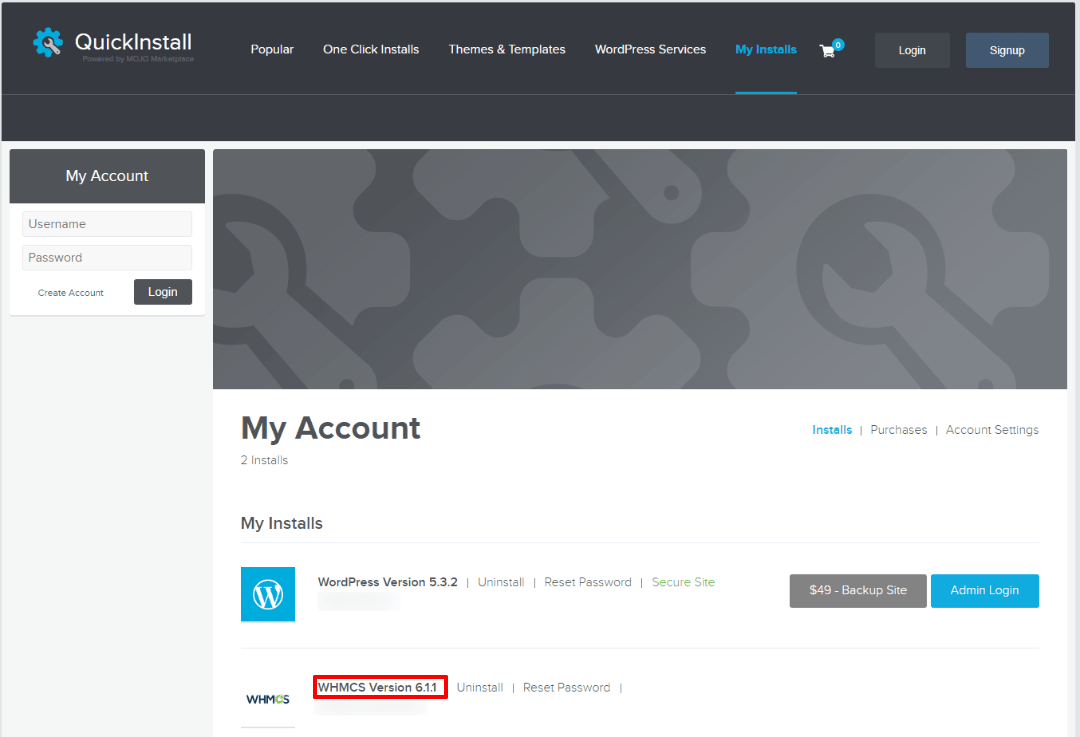This screenshot has height=737, width=1080.
Task: Go to One Click Installs
Action: click(371, 50)
